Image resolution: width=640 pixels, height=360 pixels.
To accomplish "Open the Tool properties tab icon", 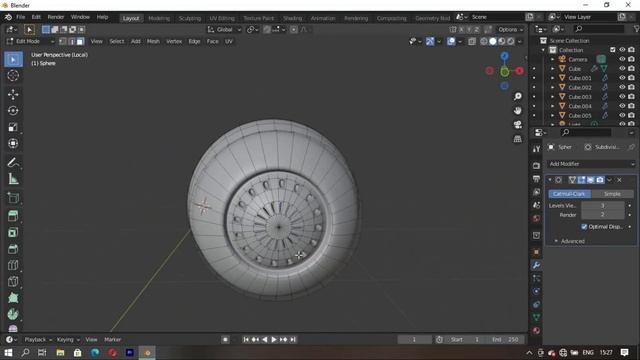I will [x=536, y=149].
